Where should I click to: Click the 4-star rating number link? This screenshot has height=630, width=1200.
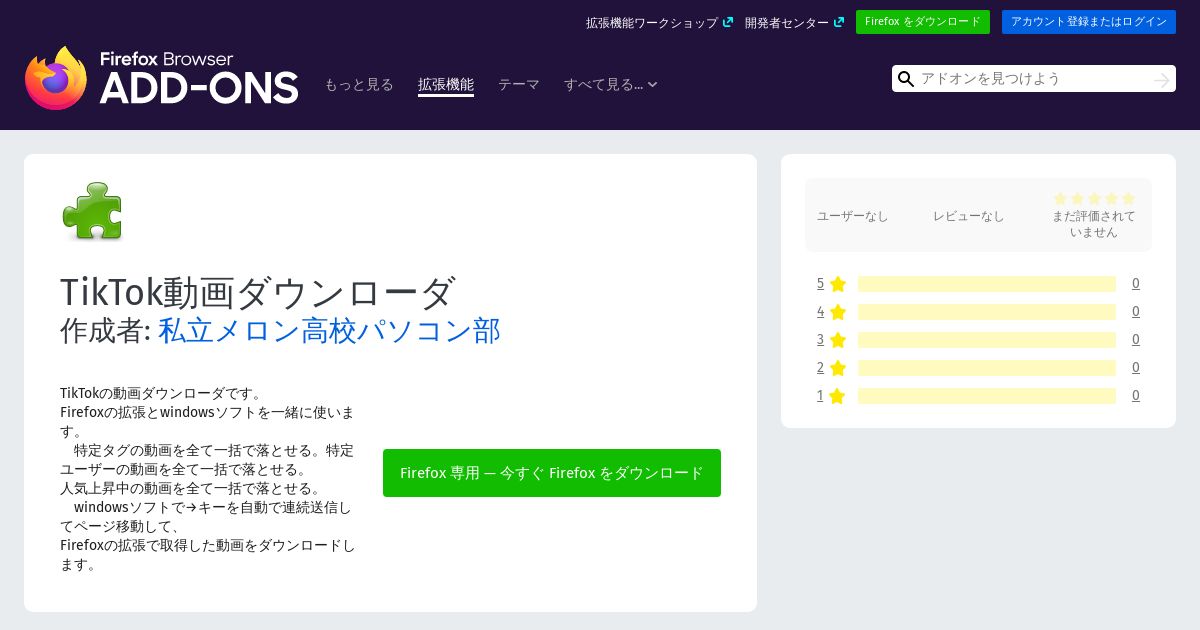pyautogui.click(x=821, y=312)
